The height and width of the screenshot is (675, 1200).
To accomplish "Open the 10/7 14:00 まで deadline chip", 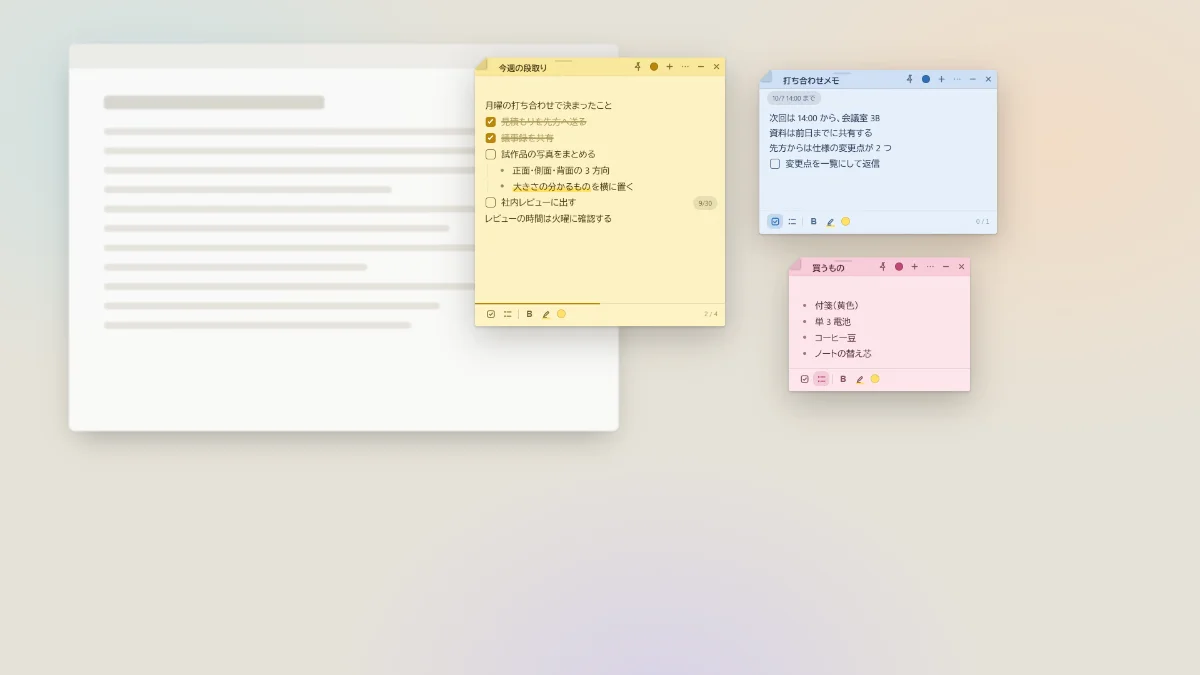I will point(794,98).
